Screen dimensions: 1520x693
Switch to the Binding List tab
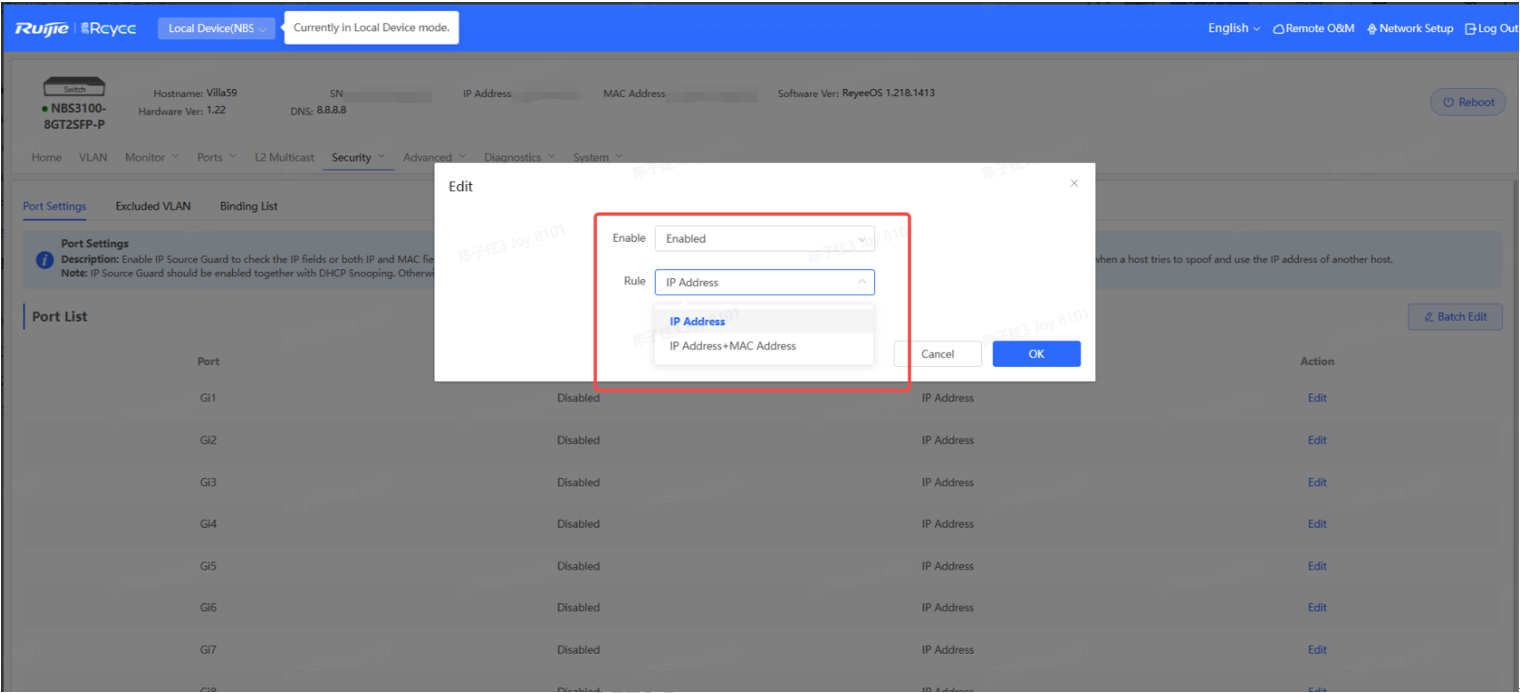(249, 206)
